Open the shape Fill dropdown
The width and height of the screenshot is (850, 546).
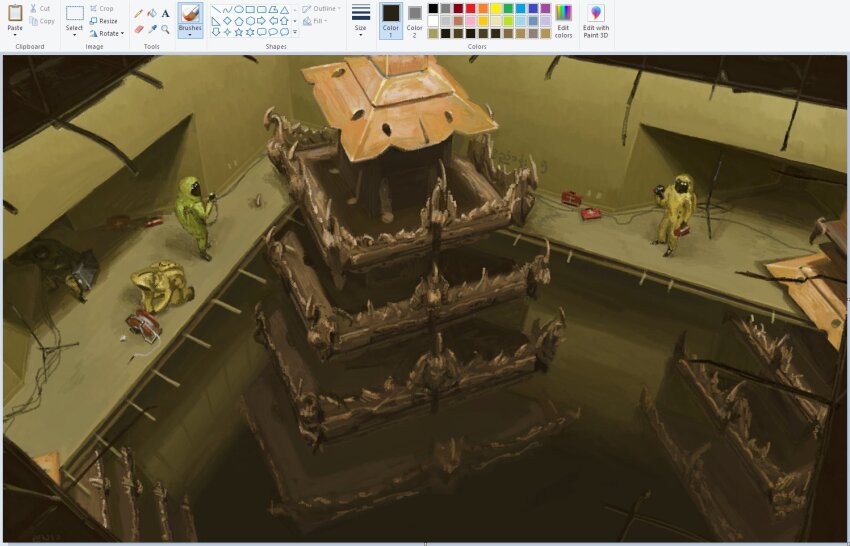(315, 21)
